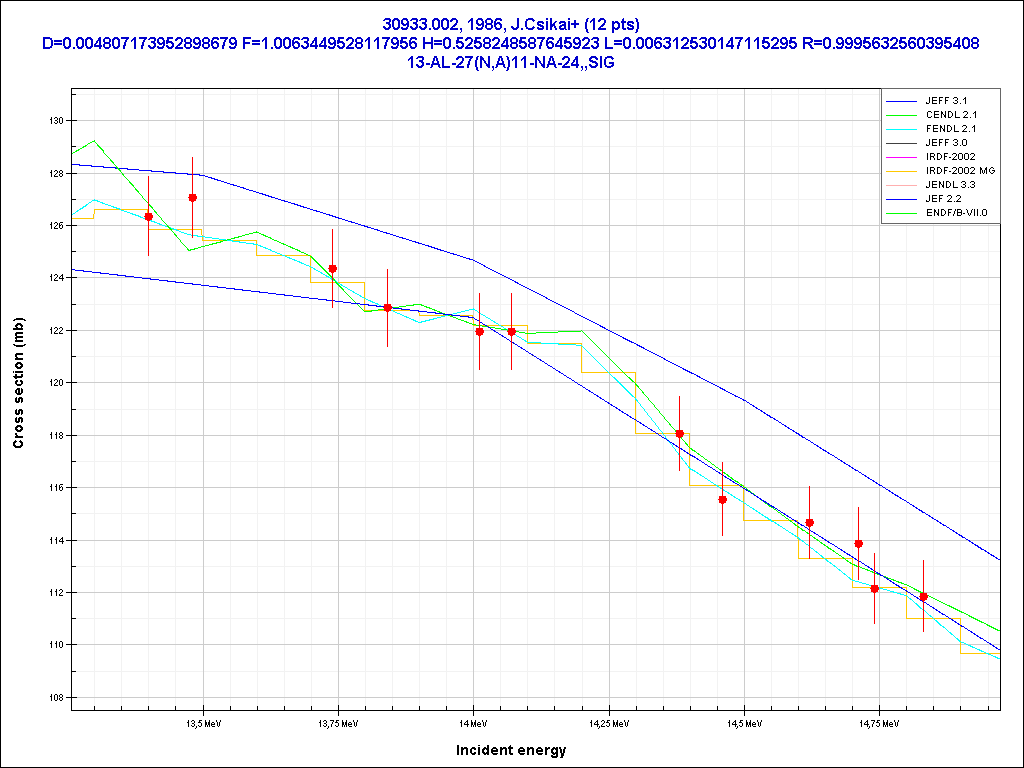Viewport: 1024px width, 768px height.
Task: Select JEF 2.2 in the legend
Action: click(x=943, y=199)
